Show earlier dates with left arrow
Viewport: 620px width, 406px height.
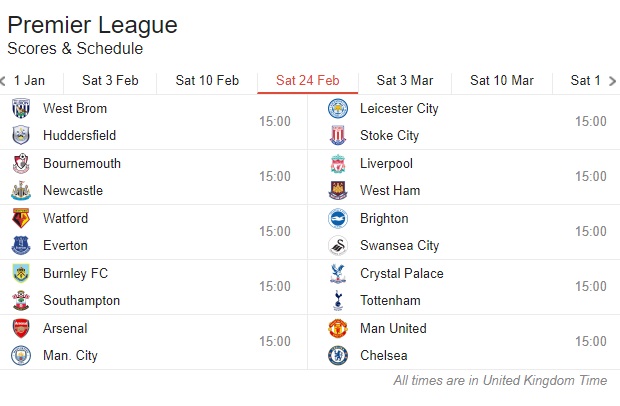(x=3, y=81)
